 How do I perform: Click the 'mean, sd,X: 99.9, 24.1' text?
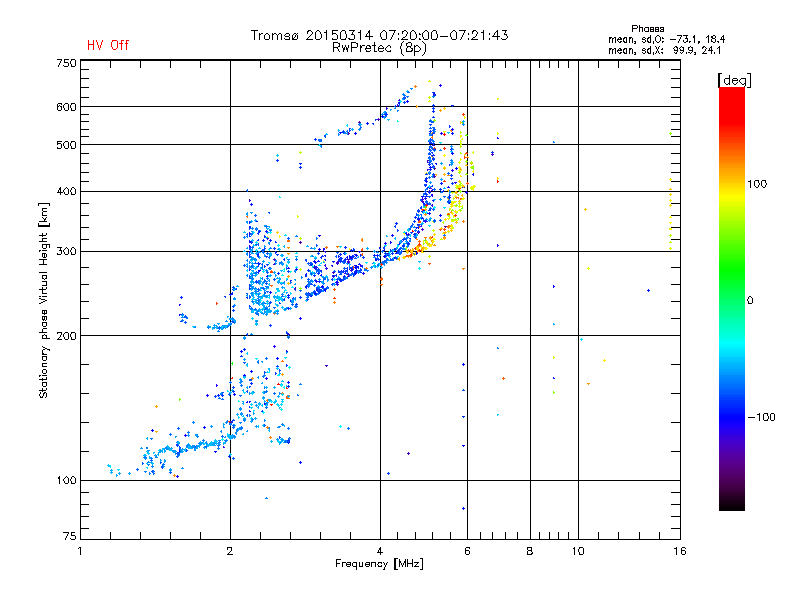point(664,50)
